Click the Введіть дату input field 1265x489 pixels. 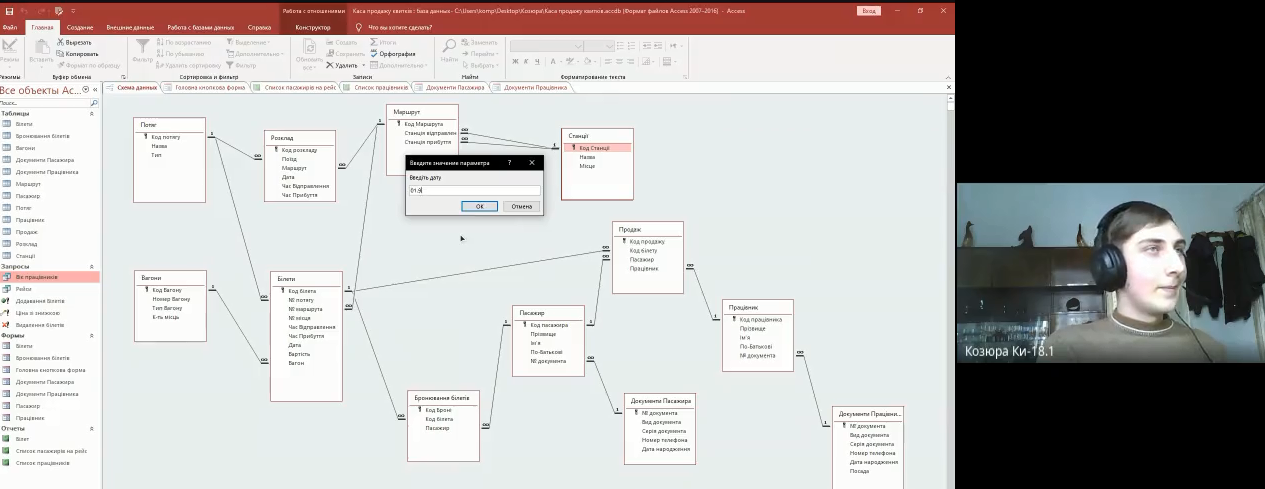474,190
